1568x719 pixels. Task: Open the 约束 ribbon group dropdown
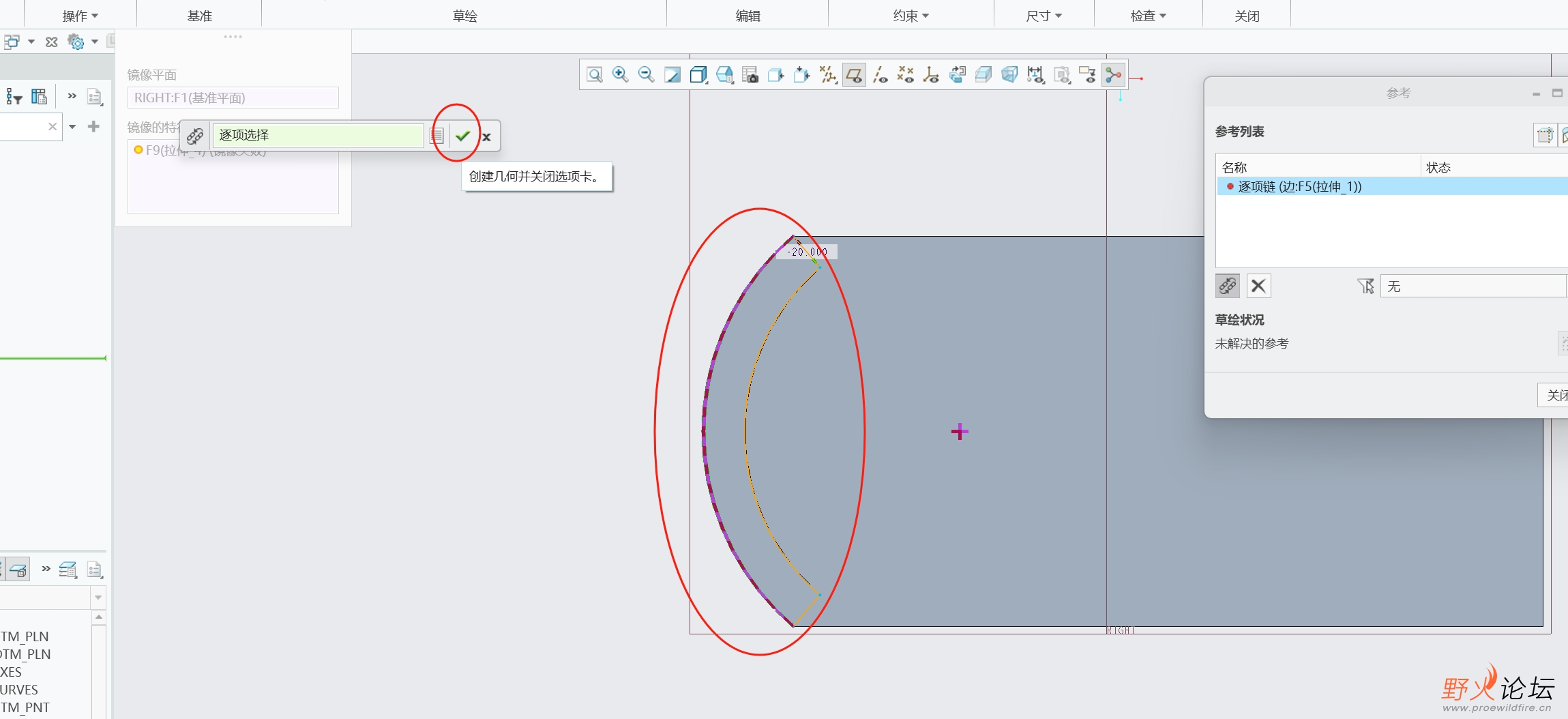[x=911, y=16]
